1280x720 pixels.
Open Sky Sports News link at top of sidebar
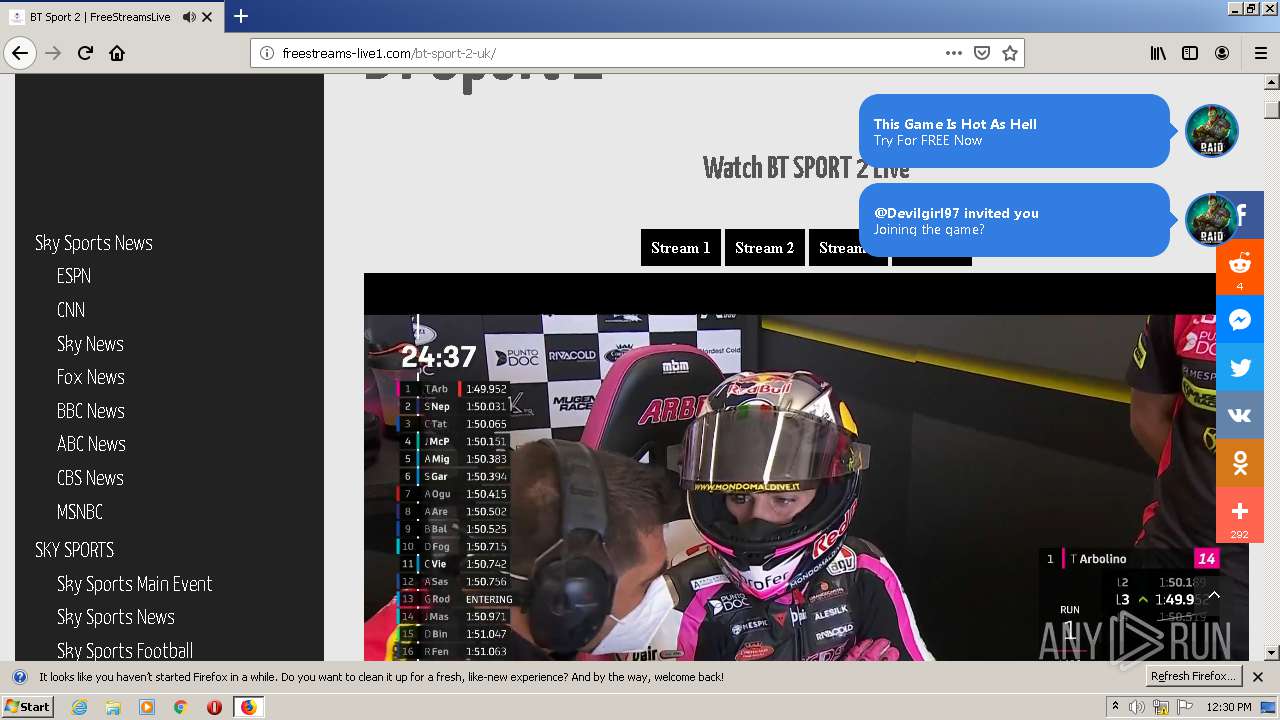pos(94,243)
